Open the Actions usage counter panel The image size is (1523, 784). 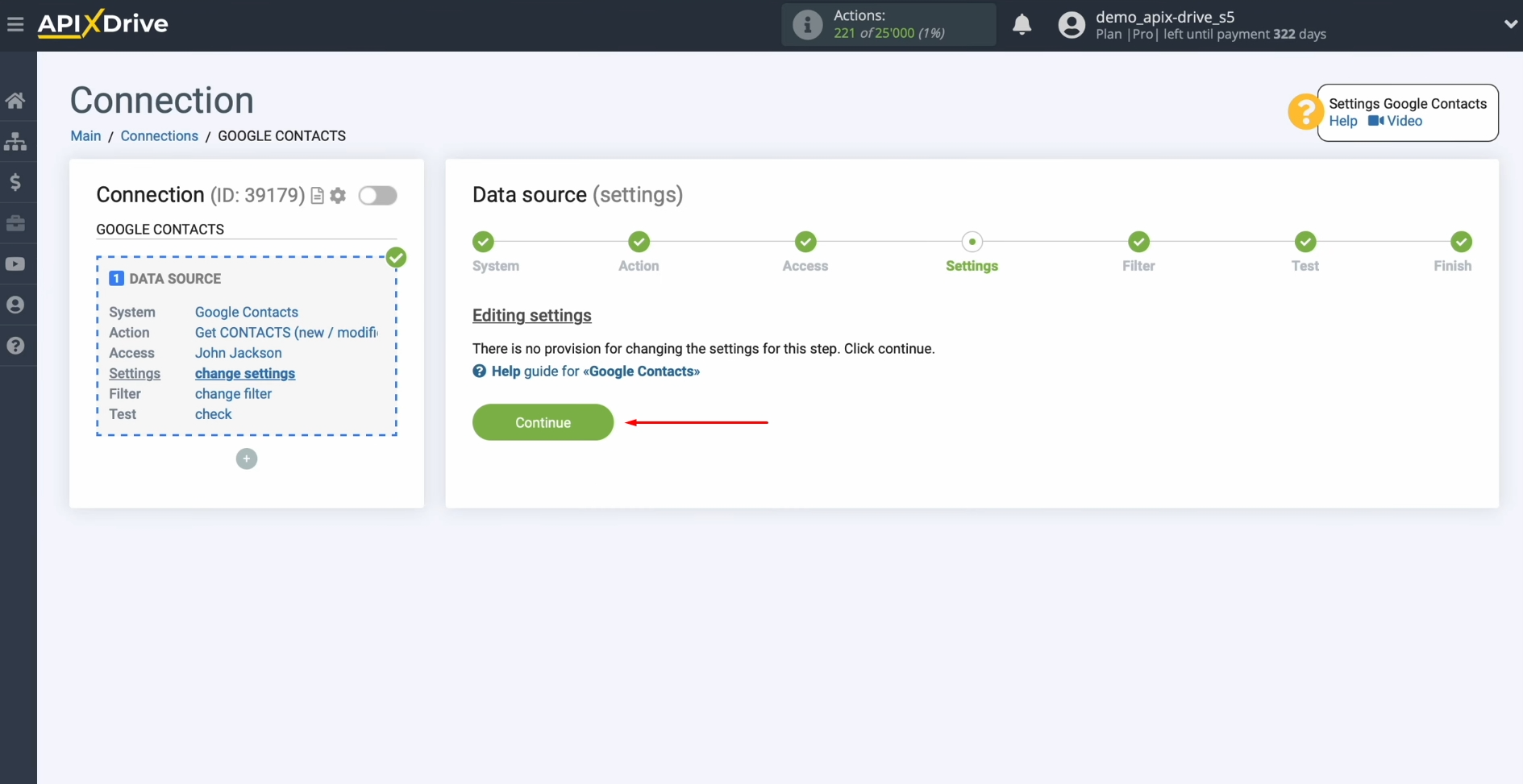[x=888, y=24]
